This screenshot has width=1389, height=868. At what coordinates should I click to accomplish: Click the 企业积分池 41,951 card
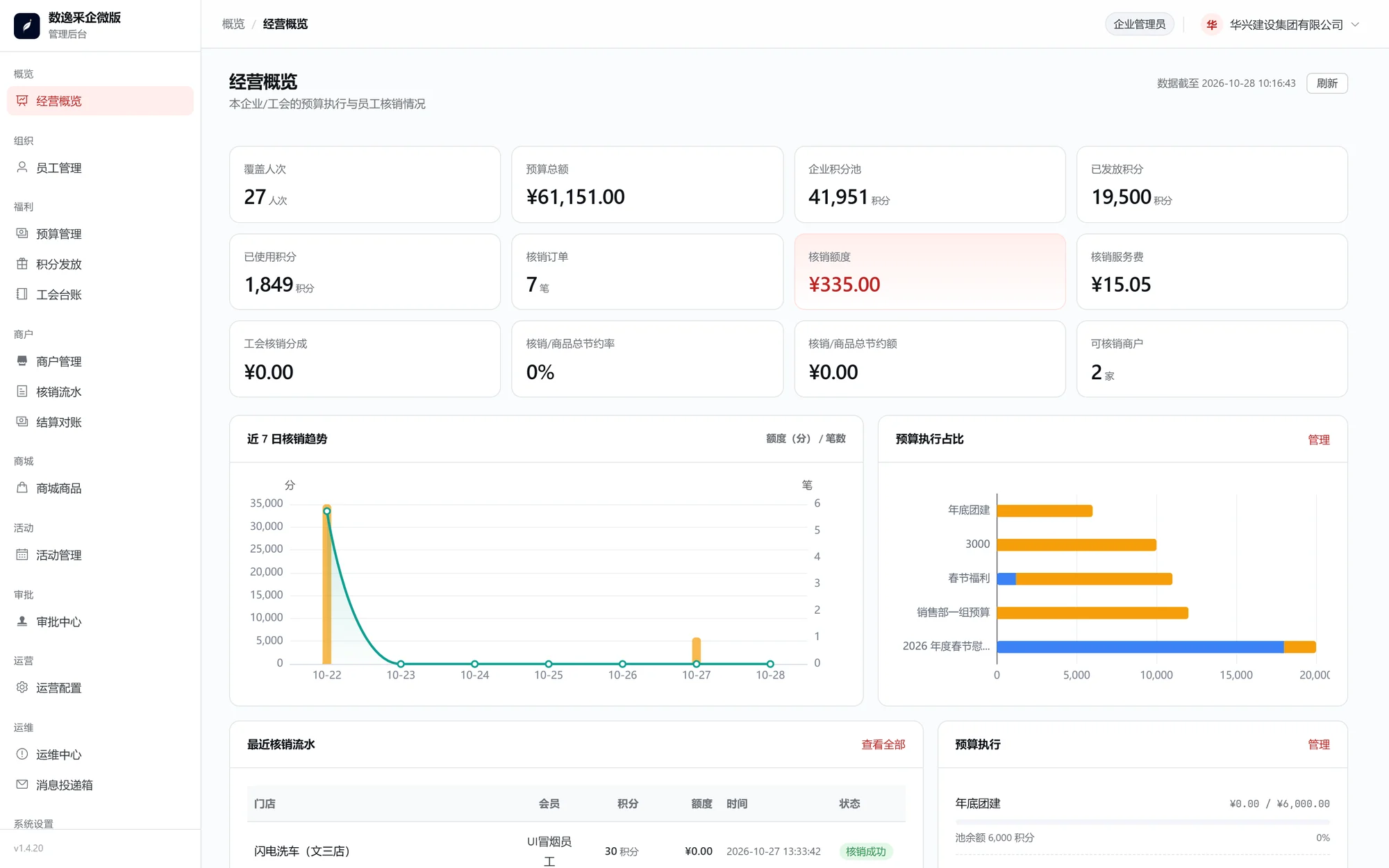click(x=929, y=184)
